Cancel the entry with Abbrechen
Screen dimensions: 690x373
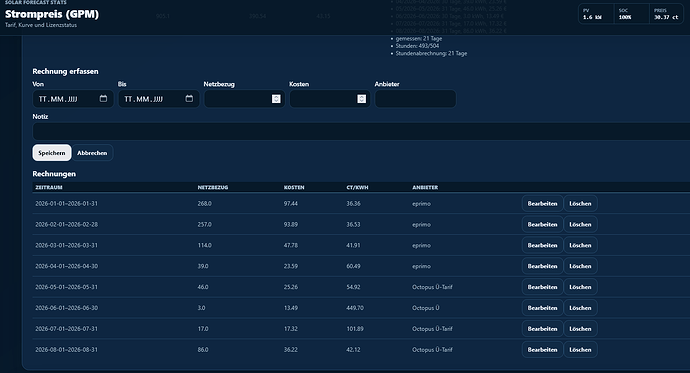coord(92,153)
